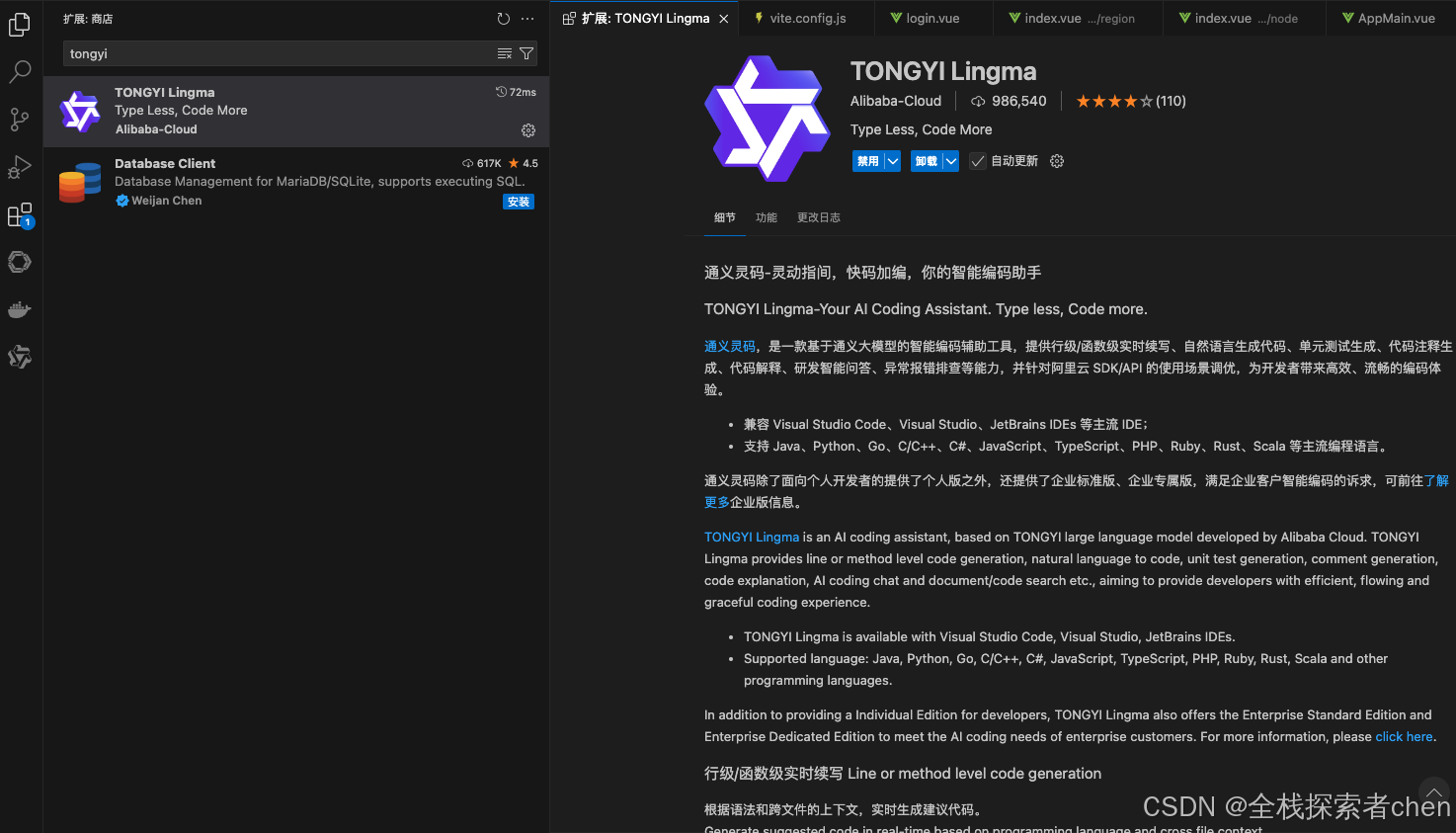
Task: Open the Search view in activity bar
Action: [20, 71]
